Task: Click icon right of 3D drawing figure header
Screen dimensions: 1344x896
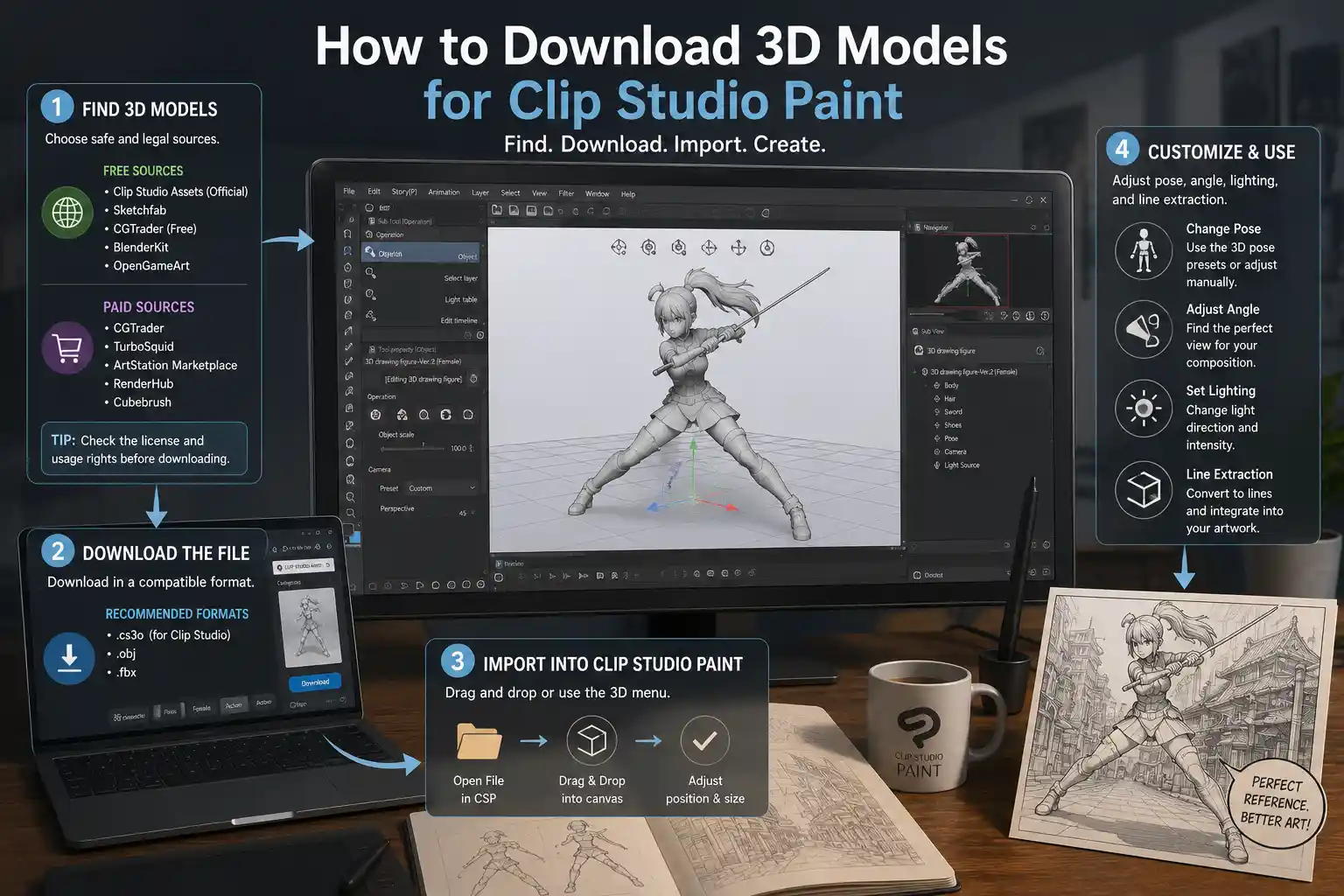Action: [x=1040, y=351]
